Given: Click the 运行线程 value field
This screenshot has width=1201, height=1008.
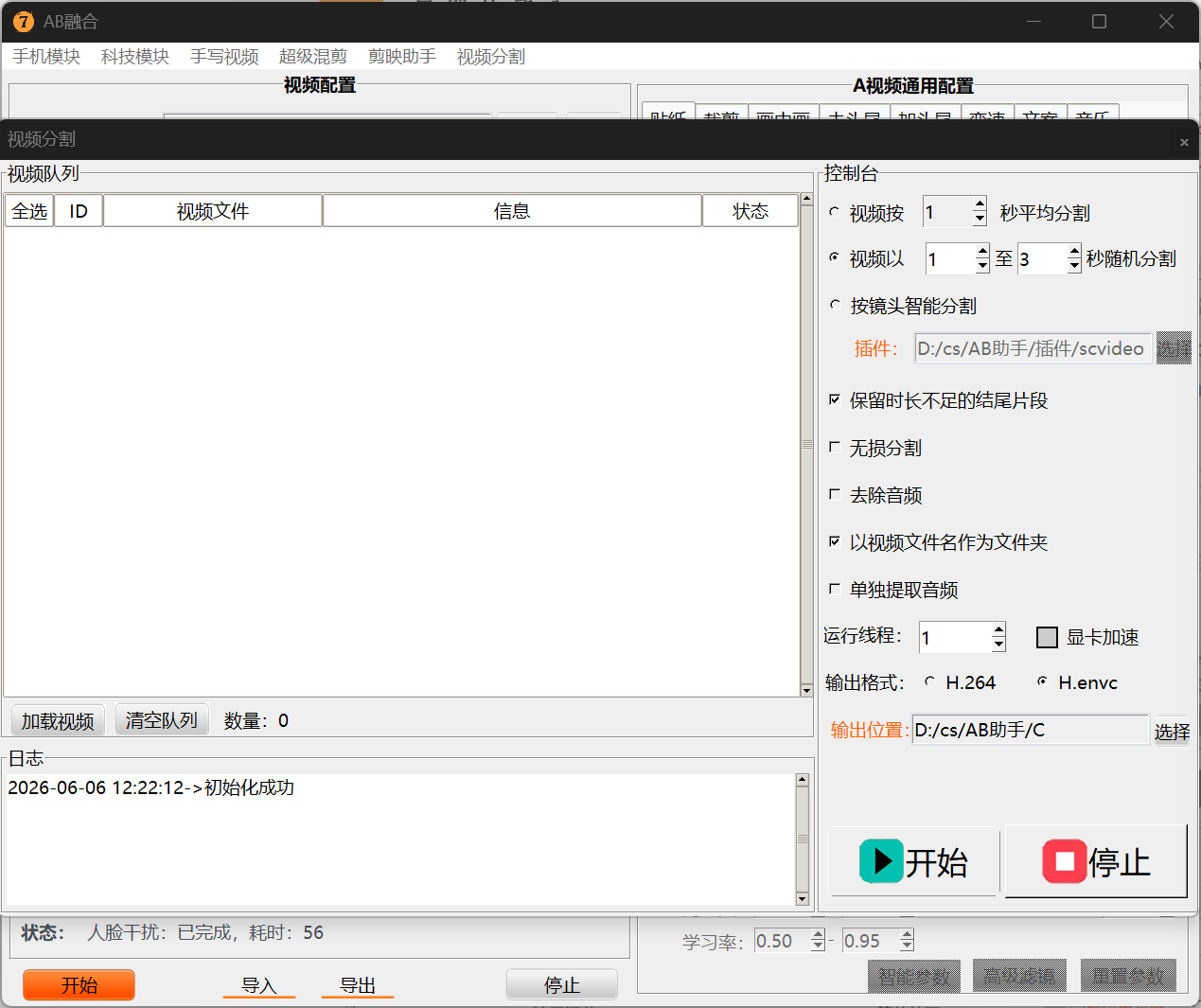Looking at the screenshot, I should coord(956,637).
